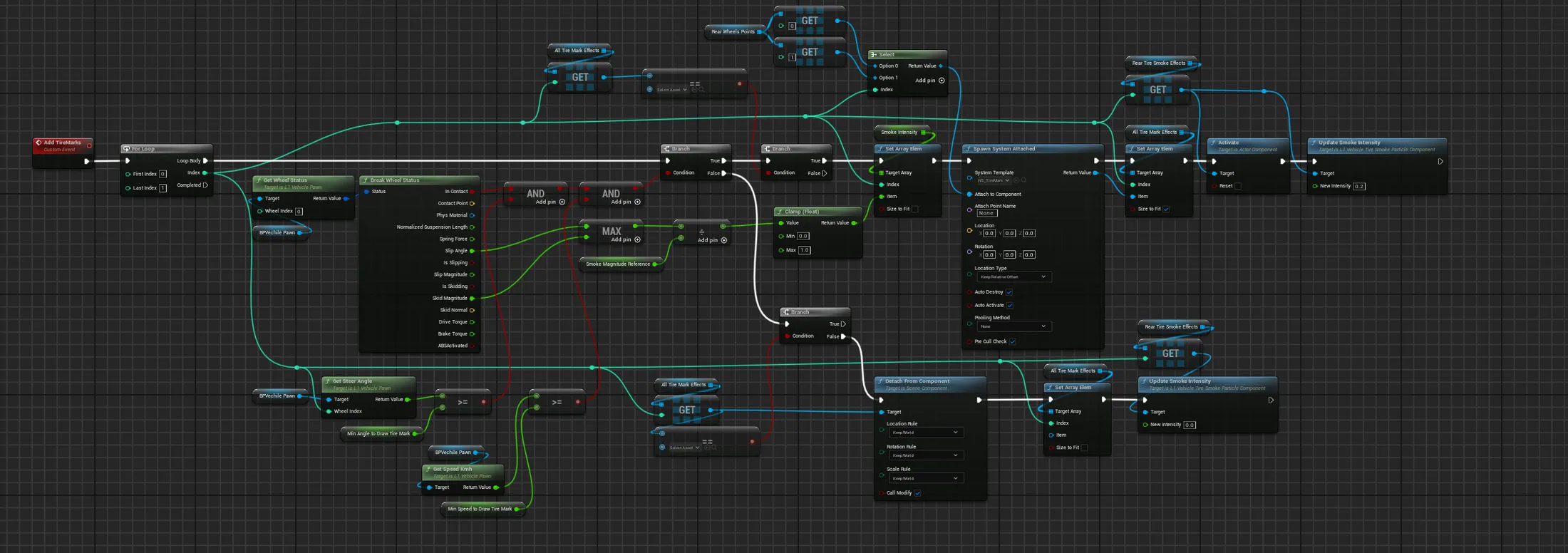Click Add pin on the second AND node
Screen dimensions: 1568x553
pos(626,202)
